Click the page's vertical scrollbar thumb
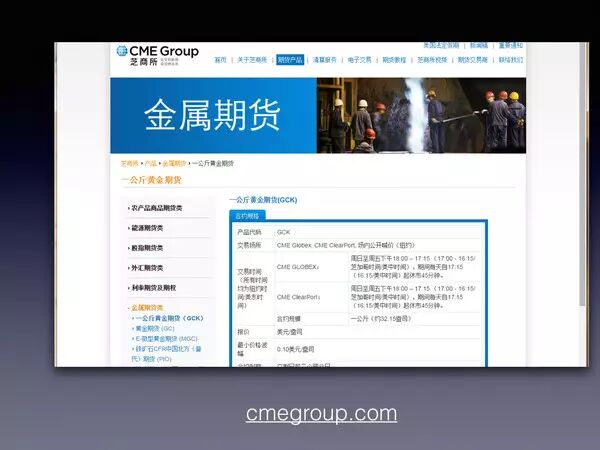The width and height of the screenshot is (600, 450). click(x=583, y=174)
